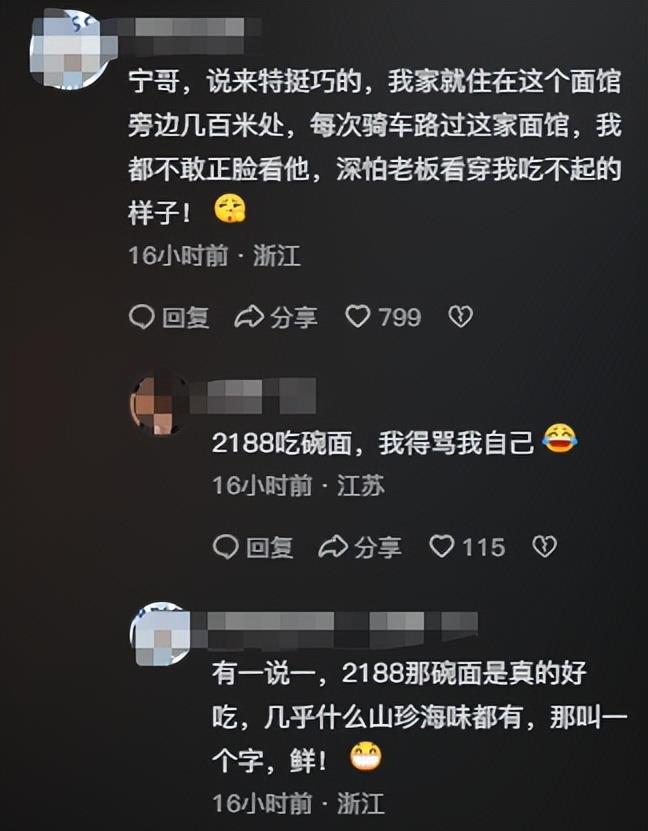Tap the blurred username above 2188吃碗面 comment
The height and width of the screenshot is (831, 648).
pos(253,396)
